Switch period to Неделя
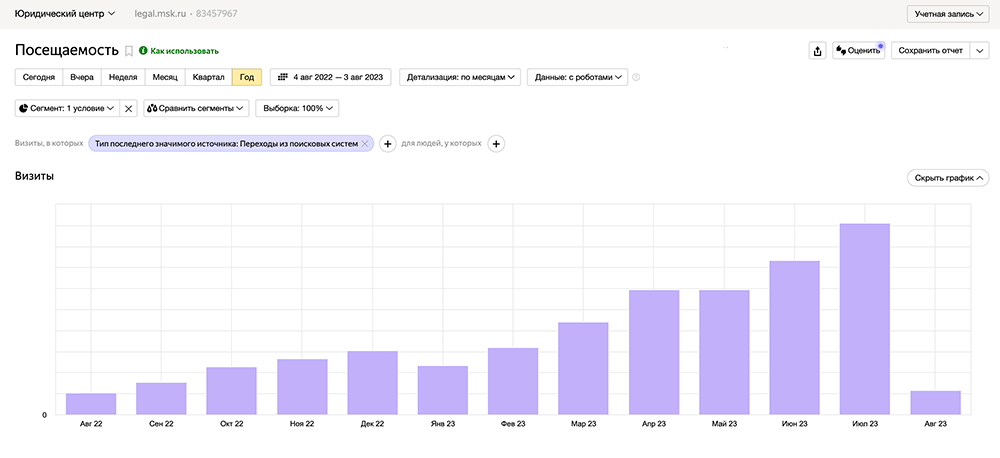Viewport: 1000px width, 458px height. [x=123, y=77]
